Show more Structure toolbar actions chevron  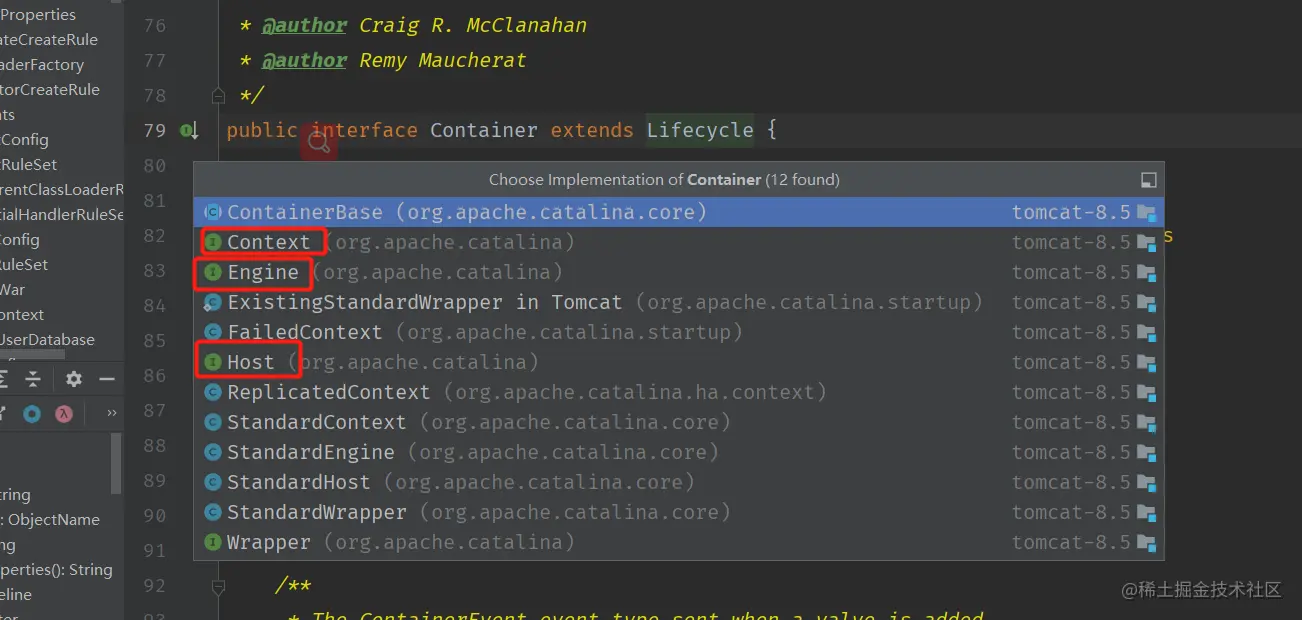click(x=111, y=413)
